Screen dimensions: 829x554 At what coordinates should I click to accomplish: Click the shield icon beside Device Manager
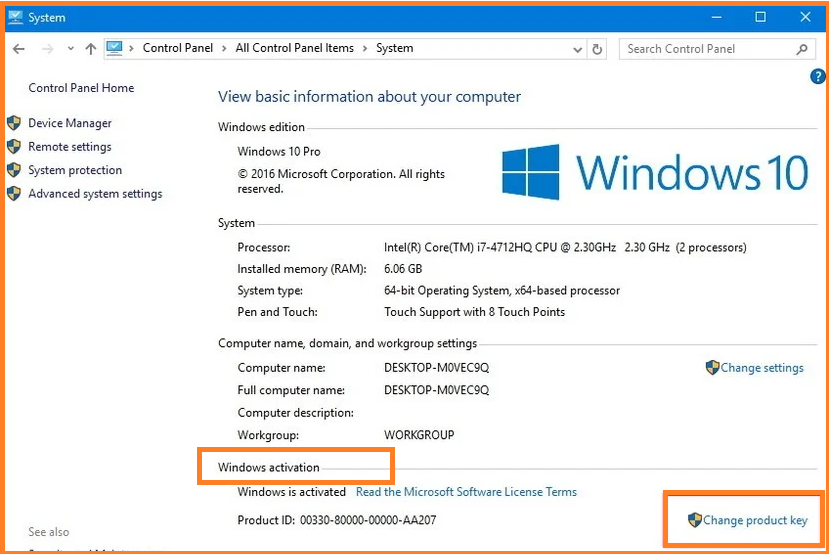point(14,123)
